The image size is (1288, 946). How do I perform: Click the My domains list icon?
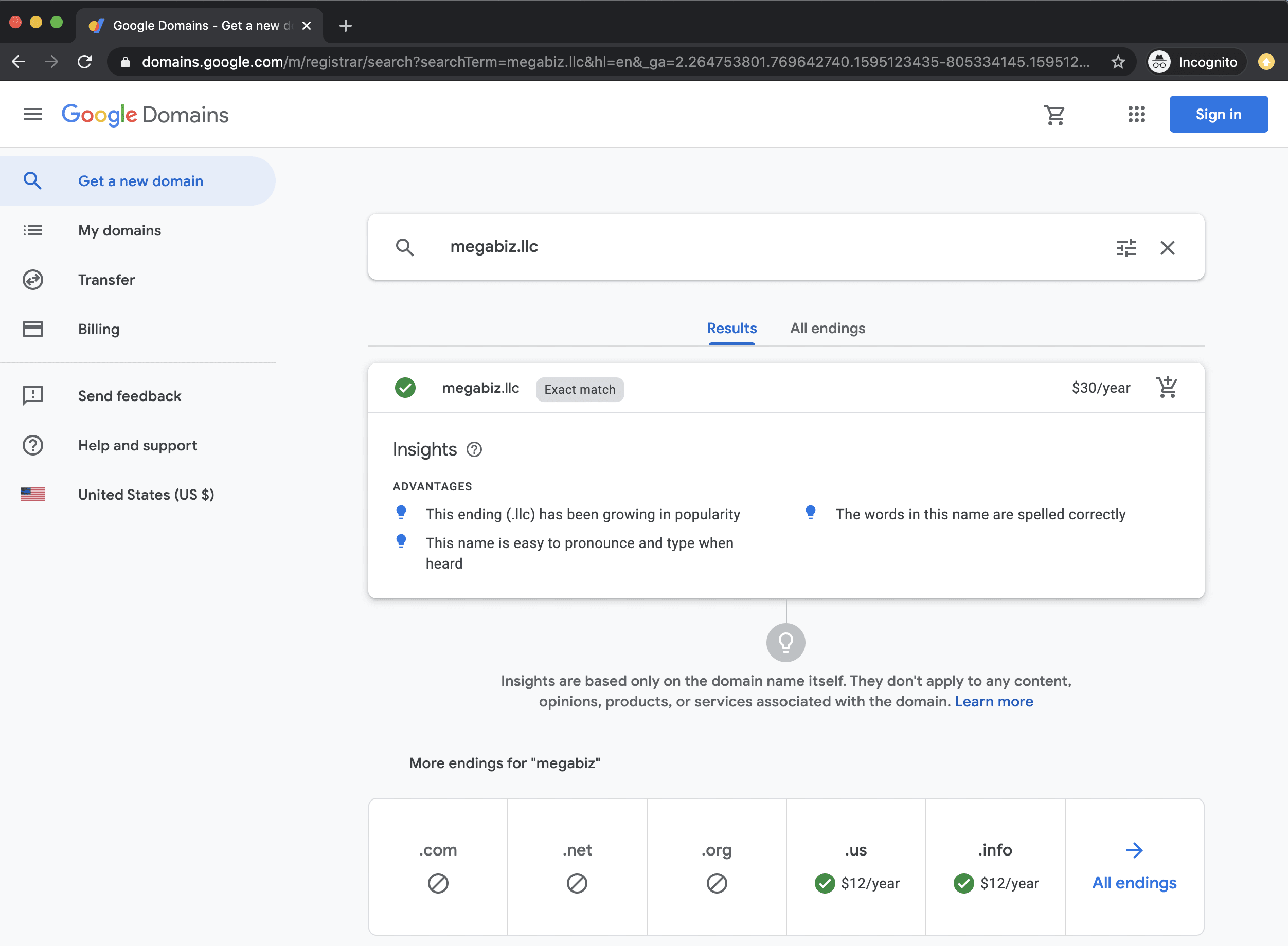click(32, 230)
